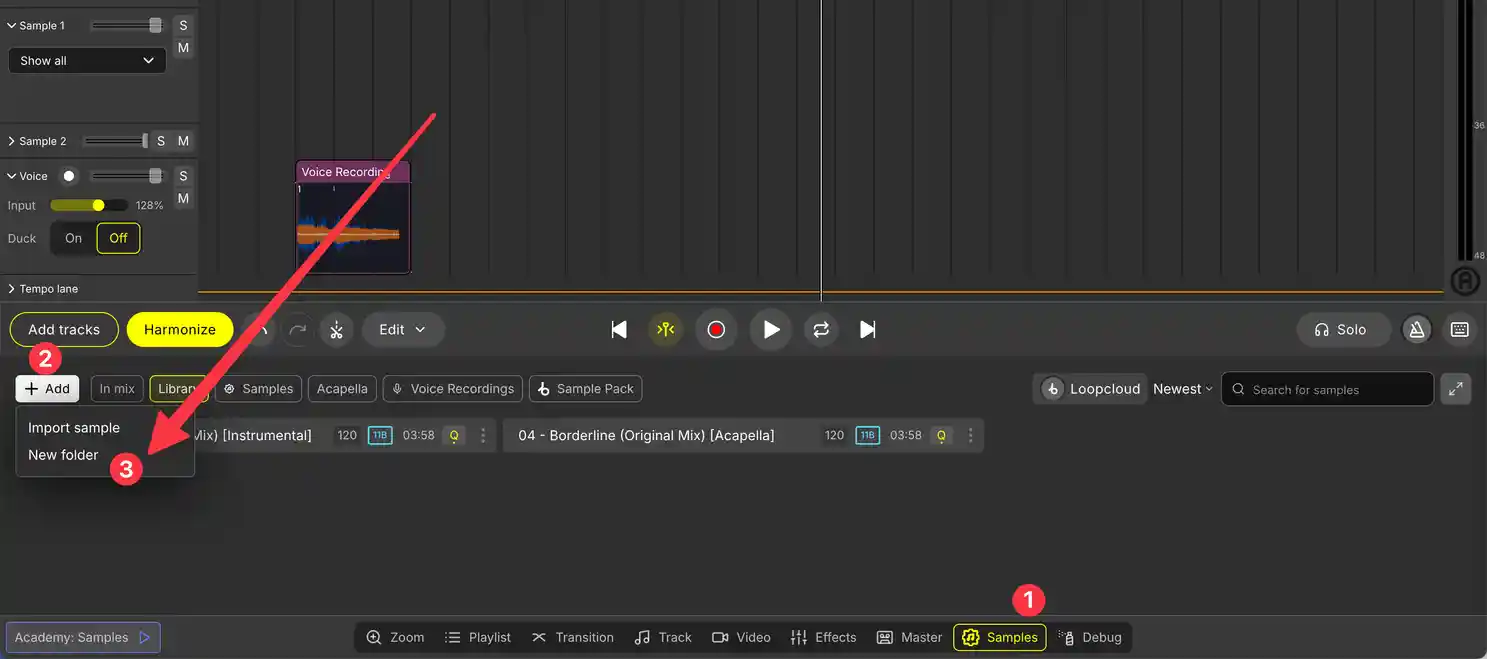
Task: Open the Show all dropdown
Action: pos(87,61)
